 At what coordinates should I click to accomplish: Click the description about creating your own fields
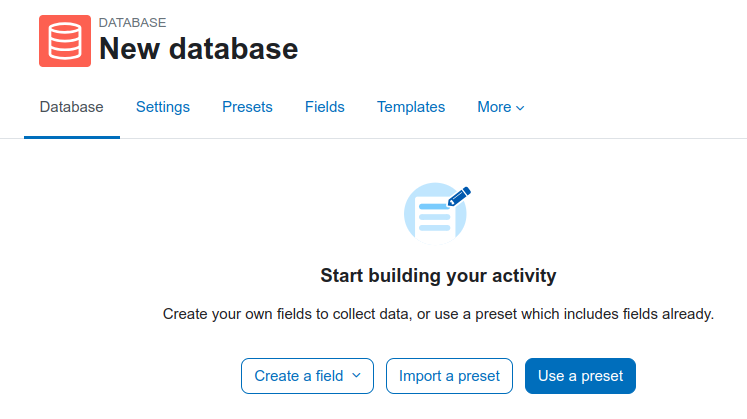(438, 314)
